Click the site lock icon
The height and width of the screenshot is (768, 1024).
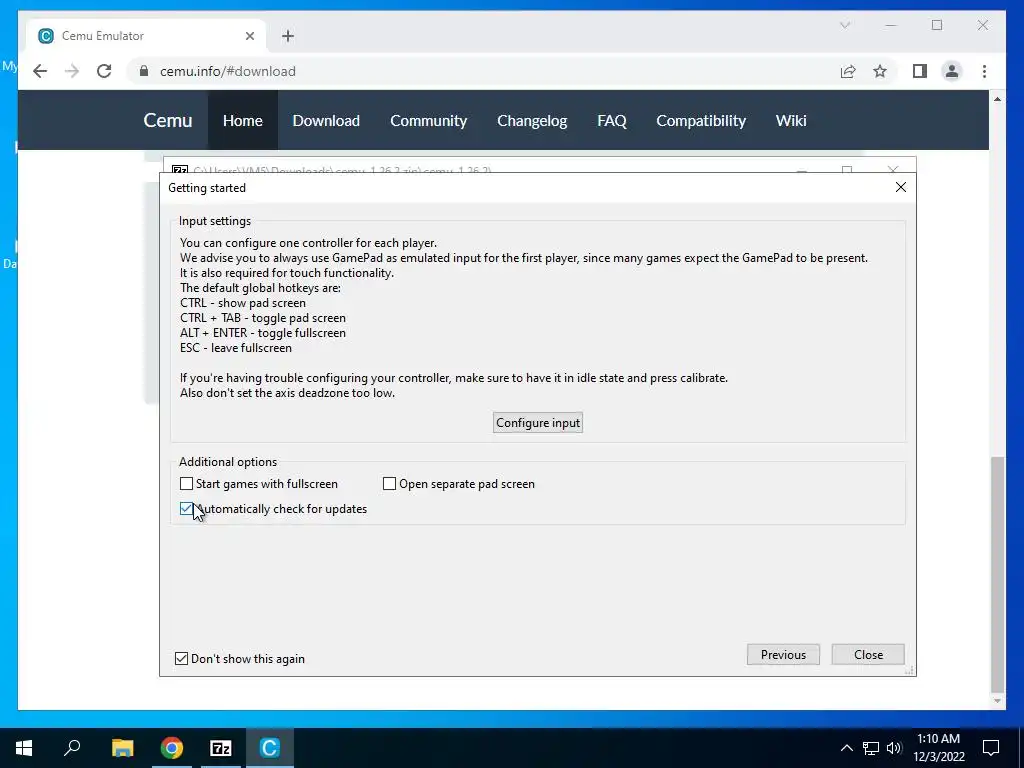[144, 71]
